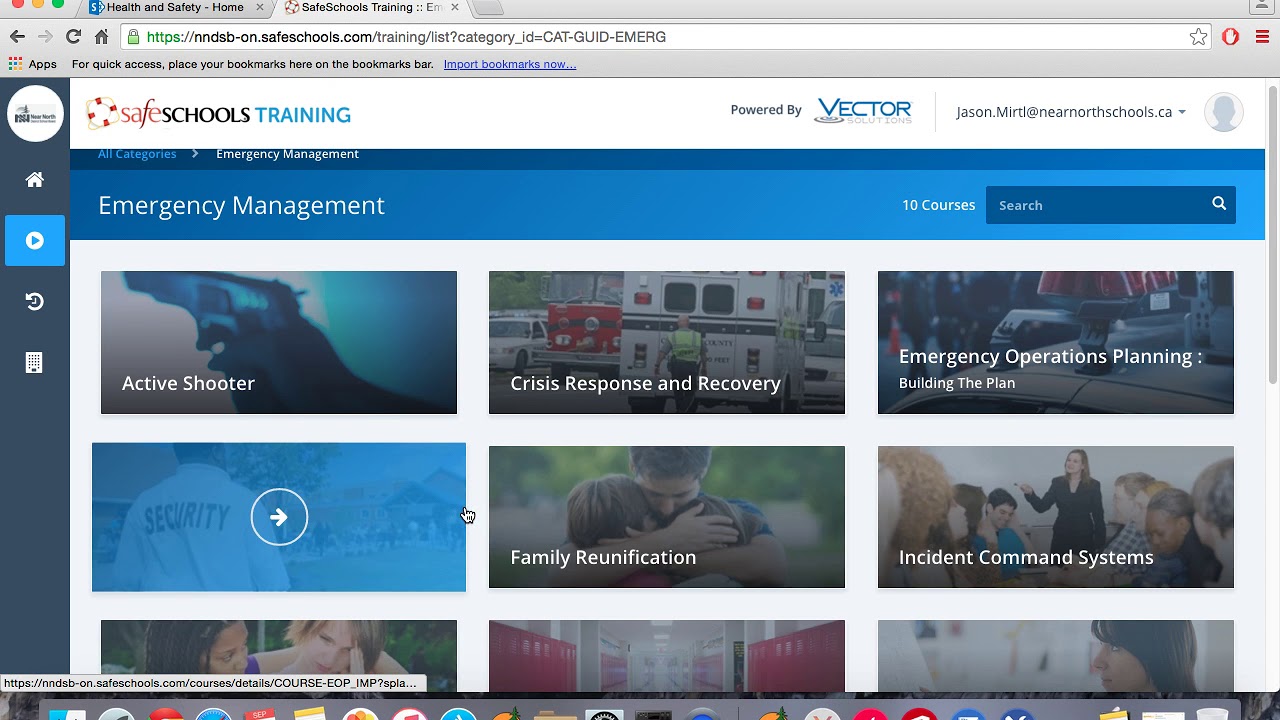Select the highlighted play/training sidebar icon

[35, 240]
